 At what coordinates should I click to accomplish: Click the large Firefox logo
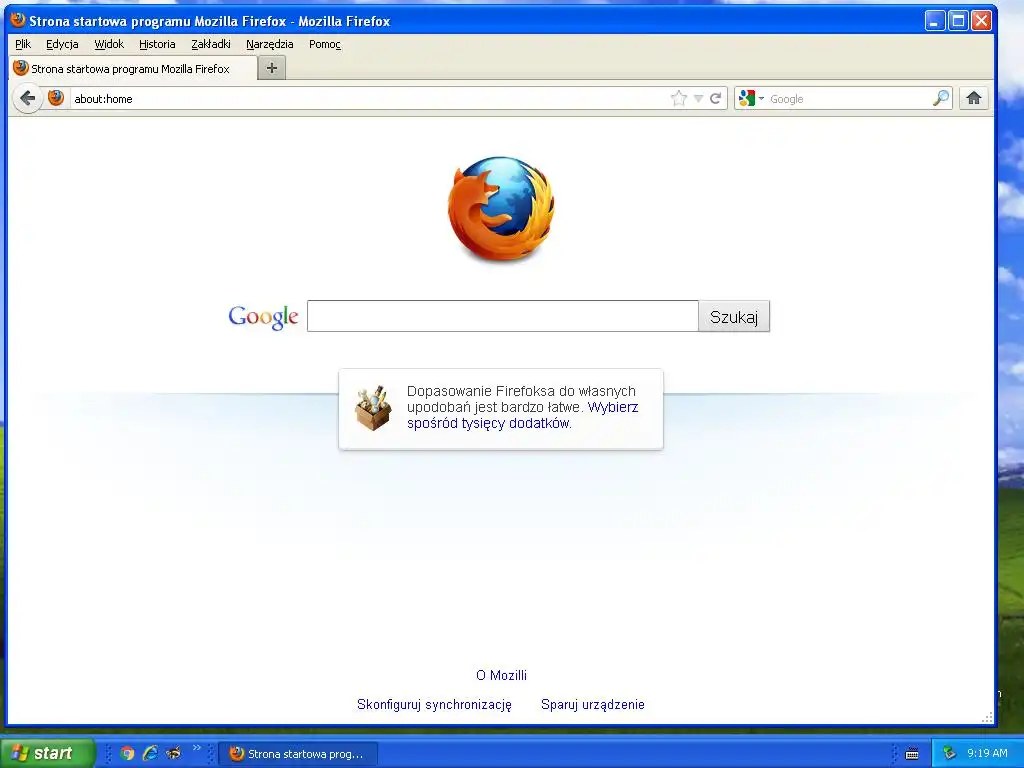tap(502, 209)
